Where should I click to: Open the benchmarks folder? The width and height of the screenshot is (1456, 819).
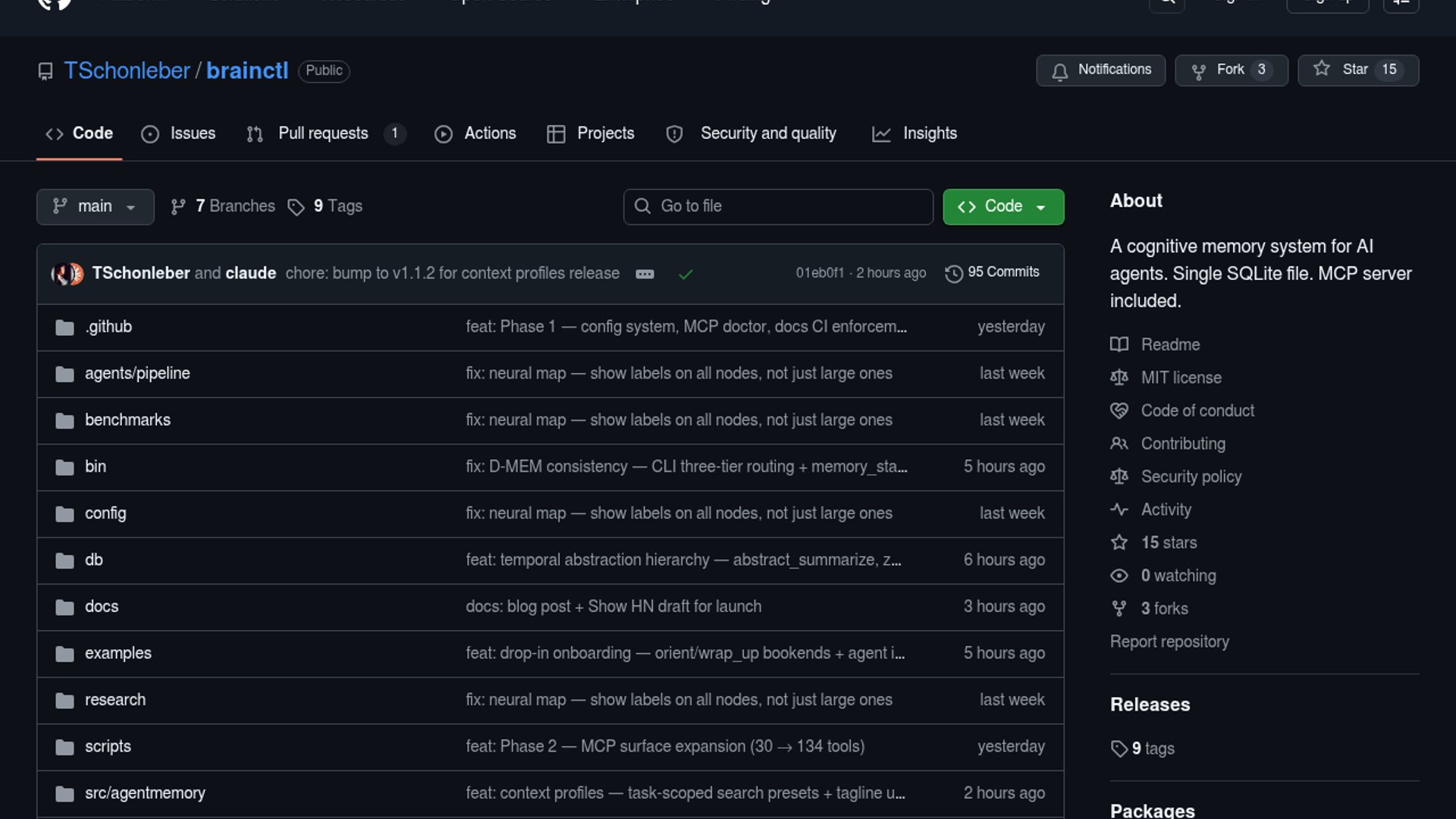127,419
